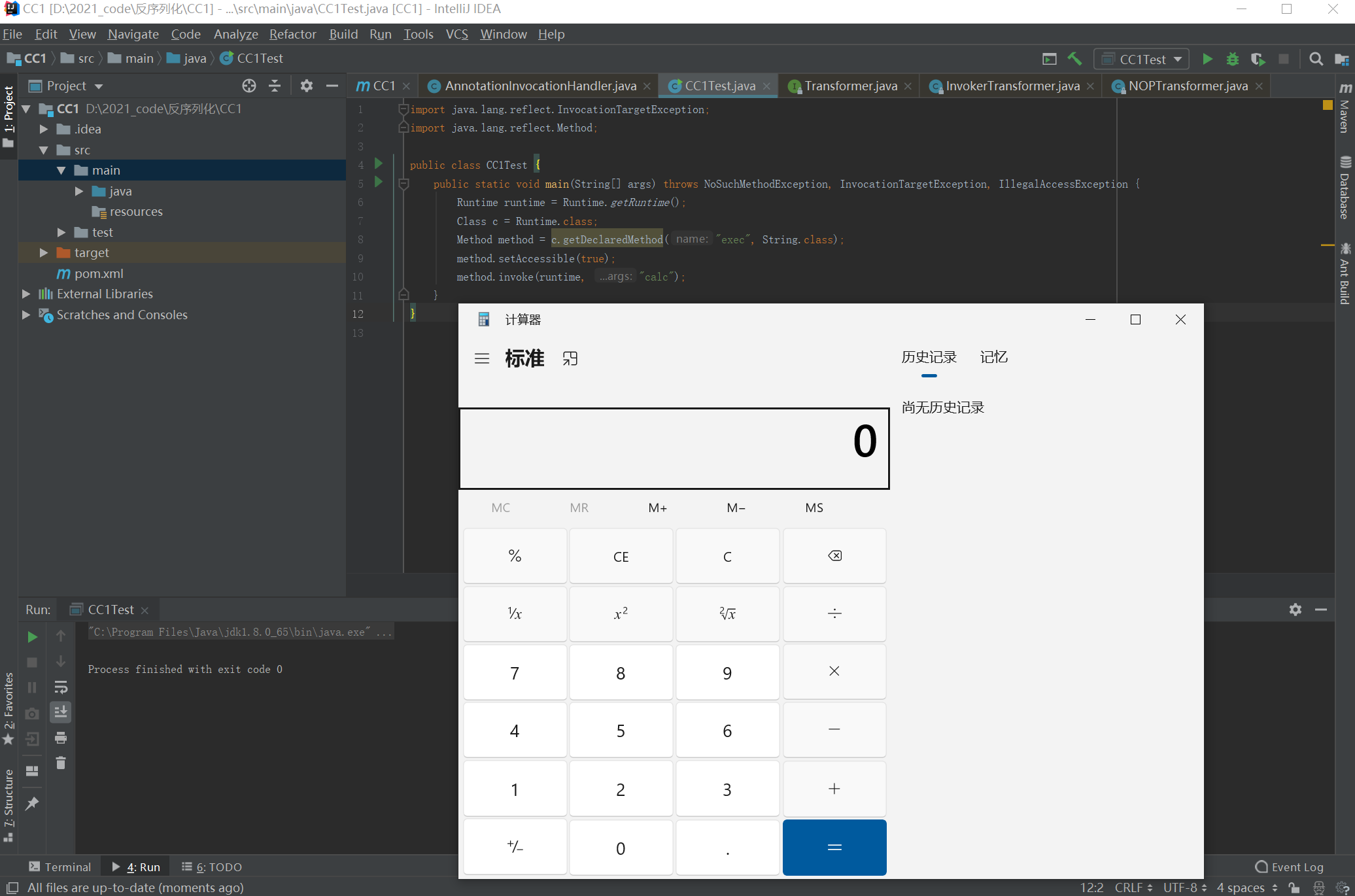
Task: Expand External Libraries node
Action: [26, 294]
